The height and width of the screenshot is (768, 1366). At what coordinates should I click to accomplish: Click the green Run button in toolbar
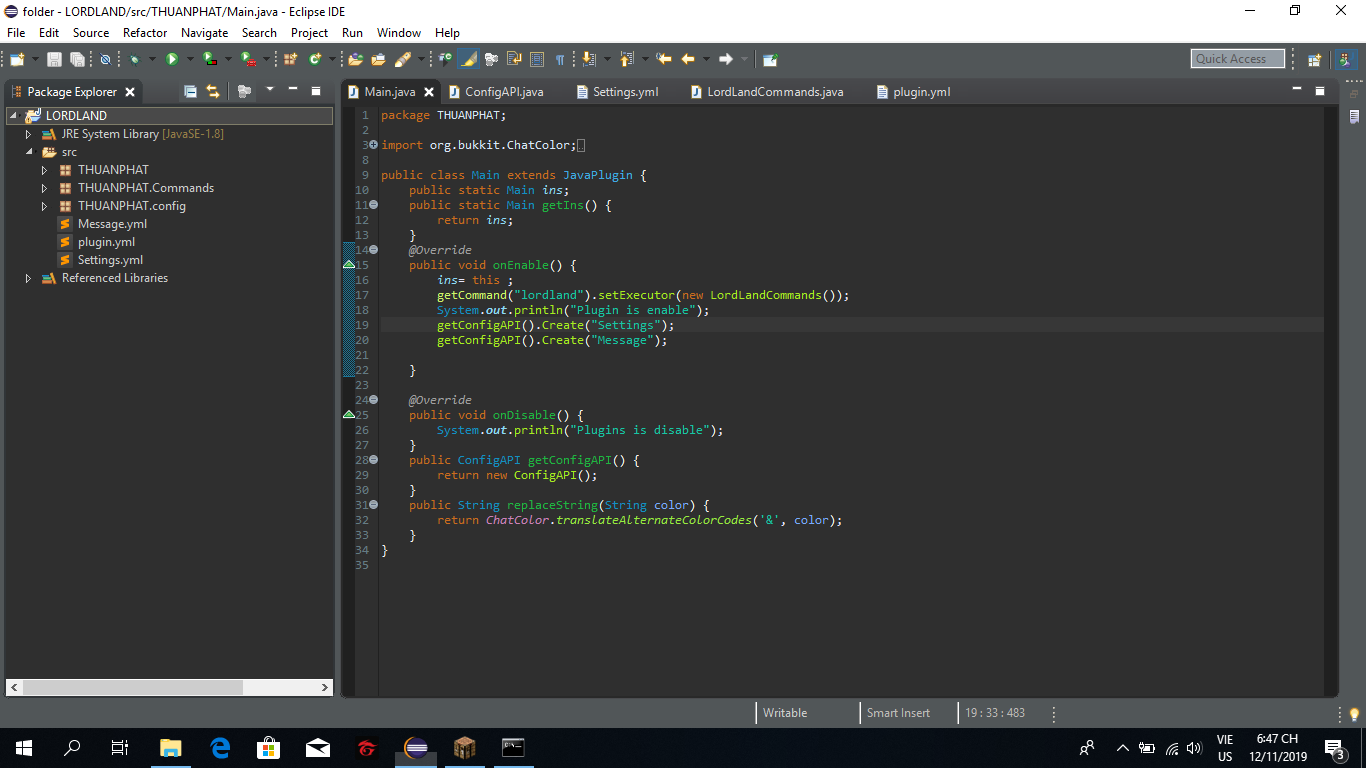[x=172, y=59]
